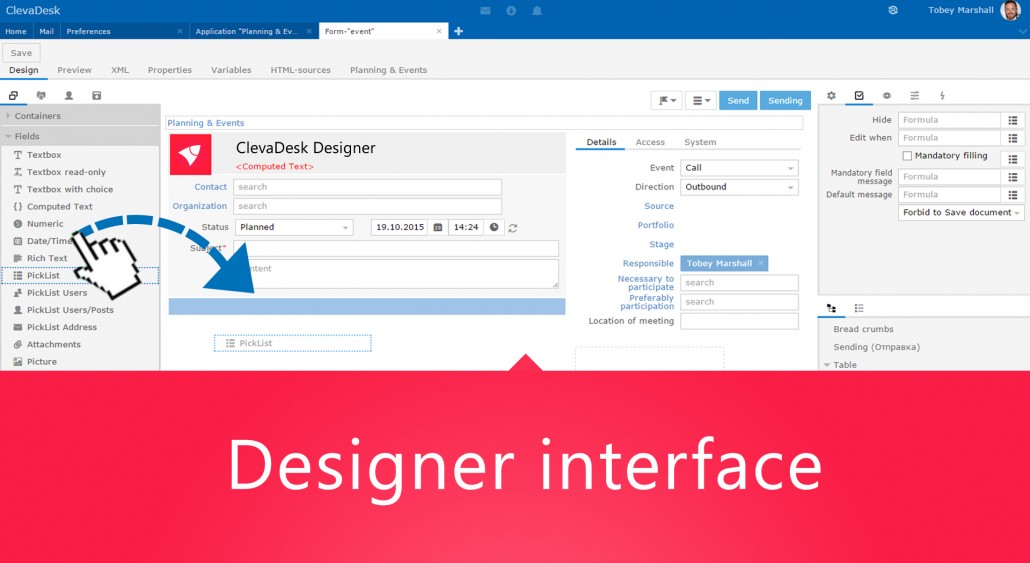Open the Event dropdown showing Call

(740, 168)
